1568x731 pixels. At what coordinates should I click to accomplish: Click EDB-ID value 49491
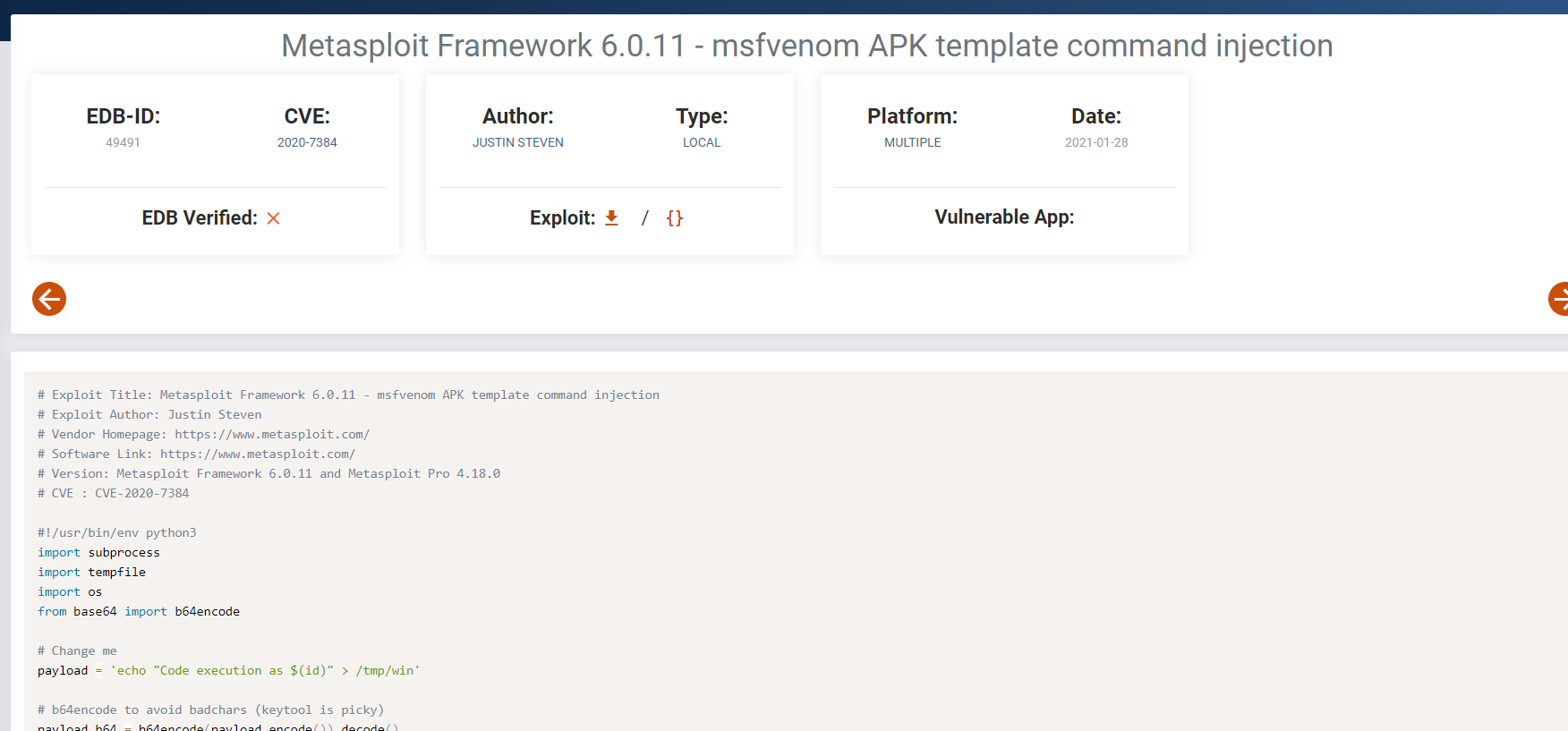124,142
